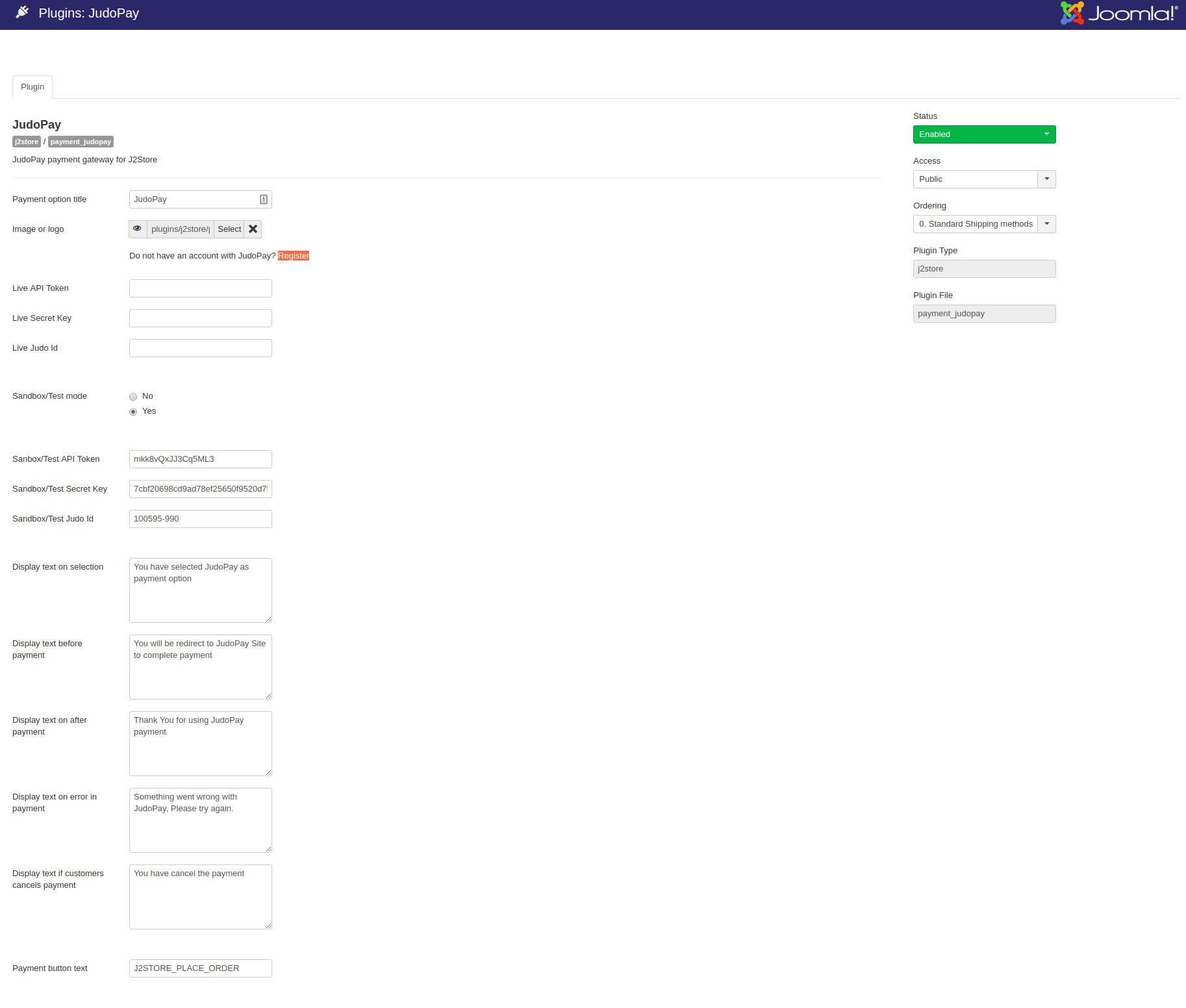The height and width of the screenshot is (1008, 1186).
Task: Click the Display text on after payment textarea
Action: (201, 744)
